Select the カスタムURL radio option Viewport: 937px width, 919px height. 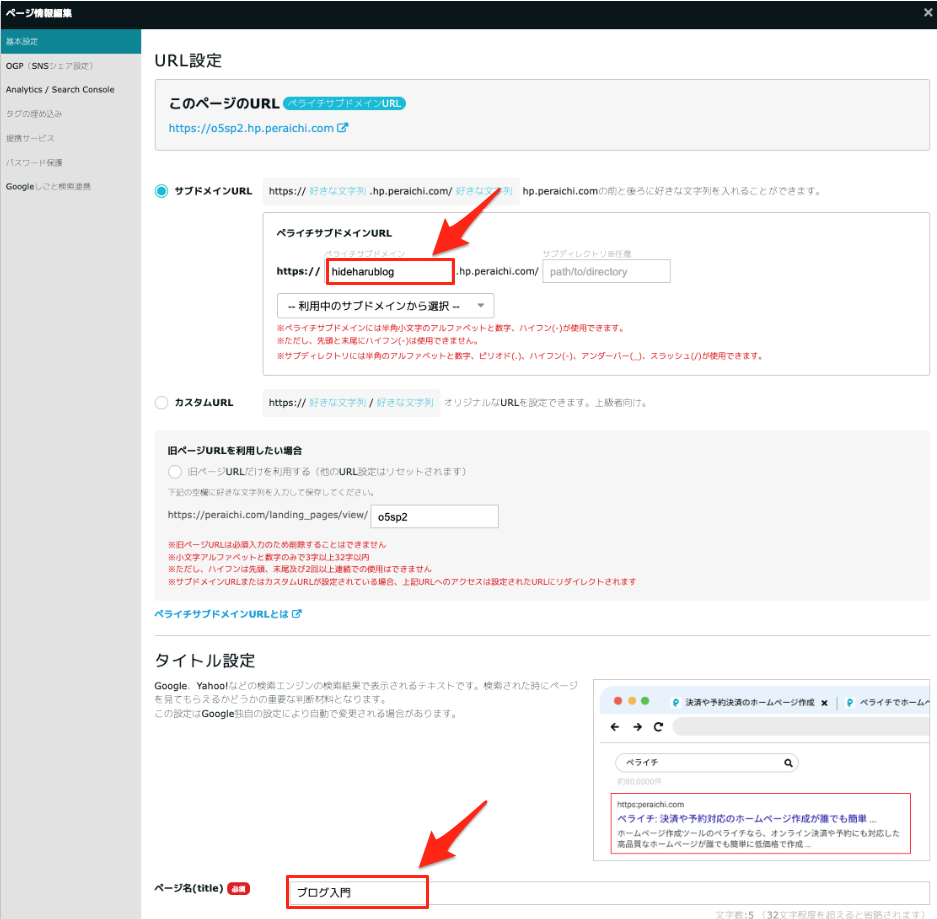point(162,402)
